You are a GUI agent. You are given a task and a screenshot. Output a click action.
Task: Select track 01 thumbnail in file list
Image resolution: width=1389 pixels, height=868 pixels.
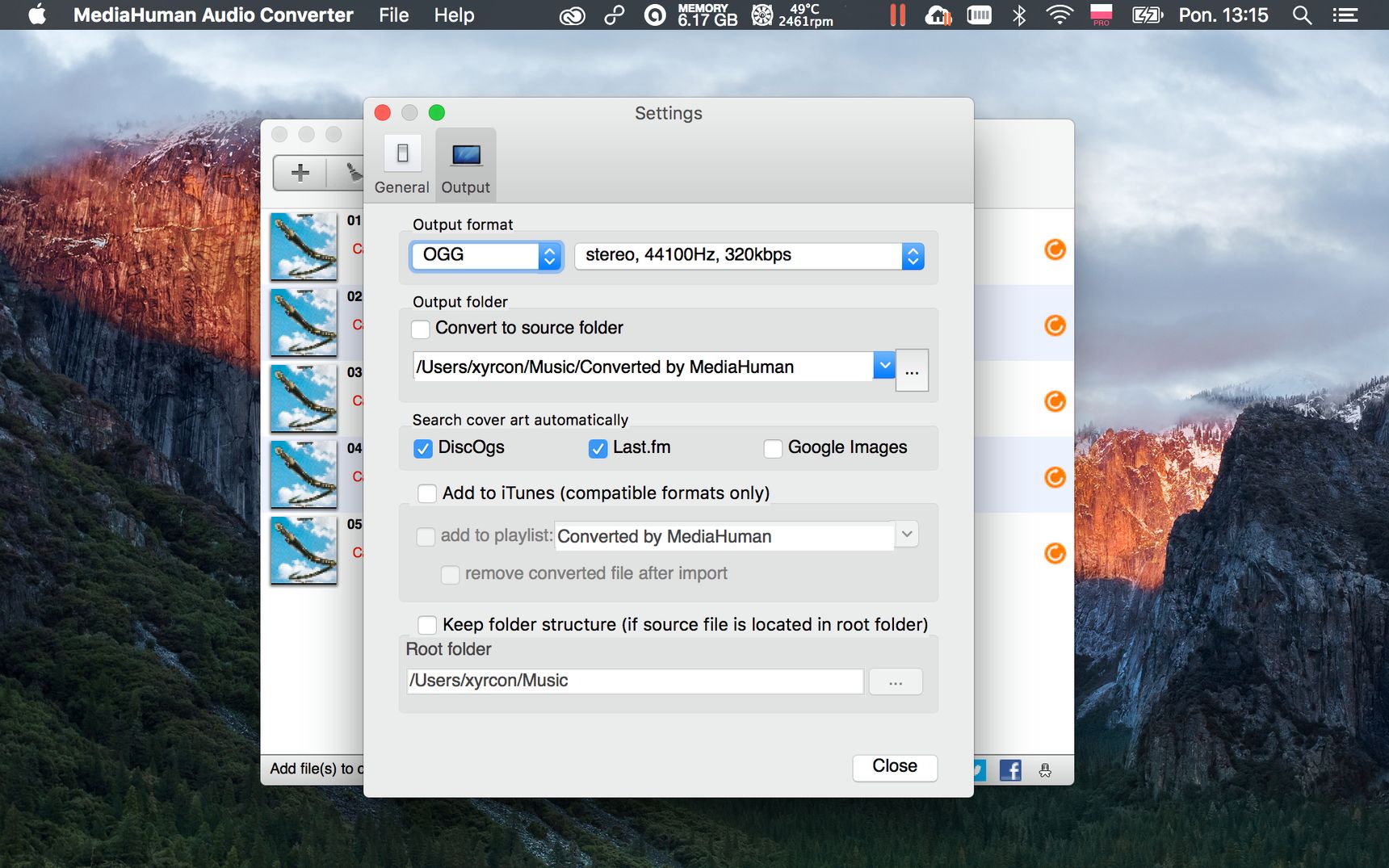[x=304, y=246]
